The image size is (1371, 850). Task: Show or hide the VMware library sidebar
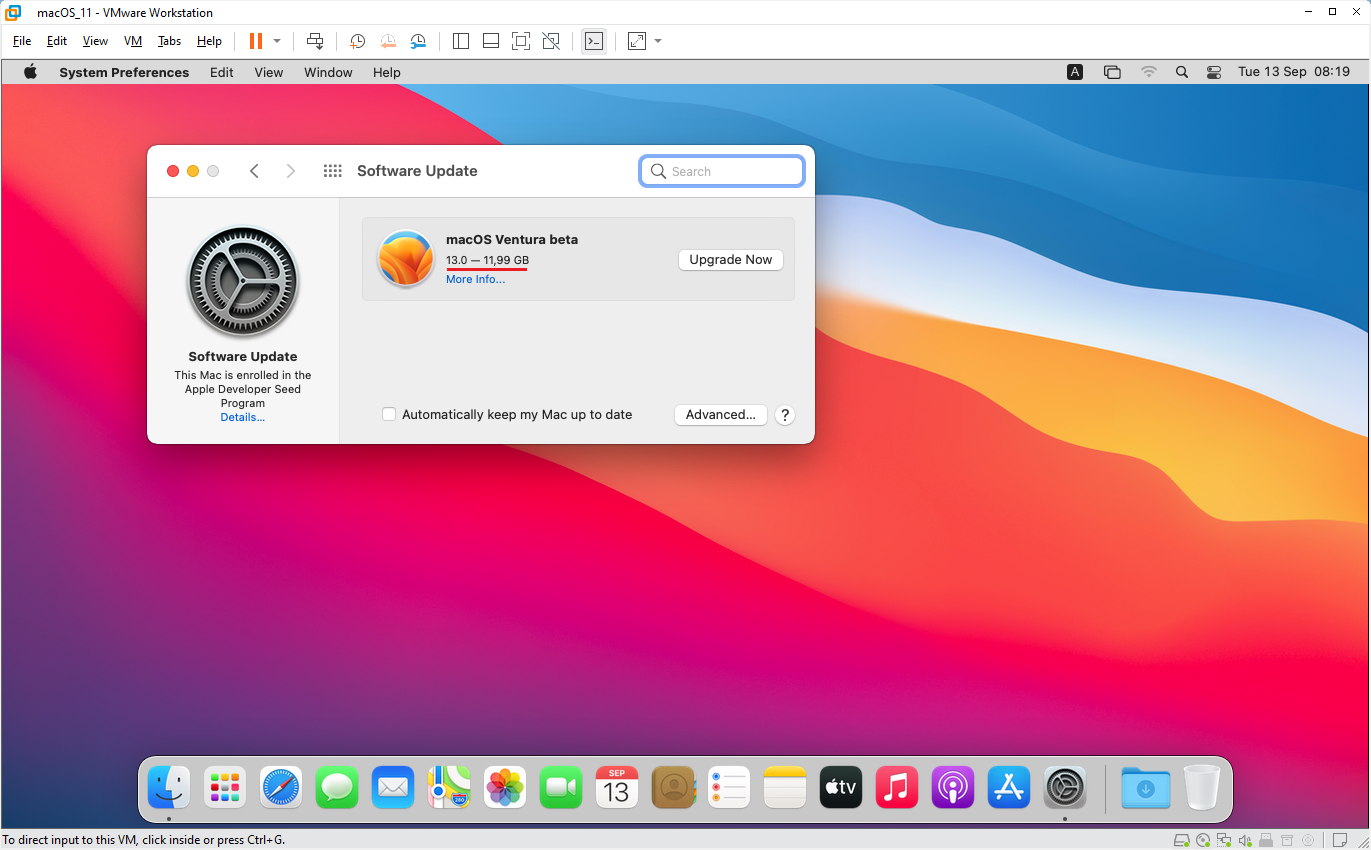[x=461, y=41]
